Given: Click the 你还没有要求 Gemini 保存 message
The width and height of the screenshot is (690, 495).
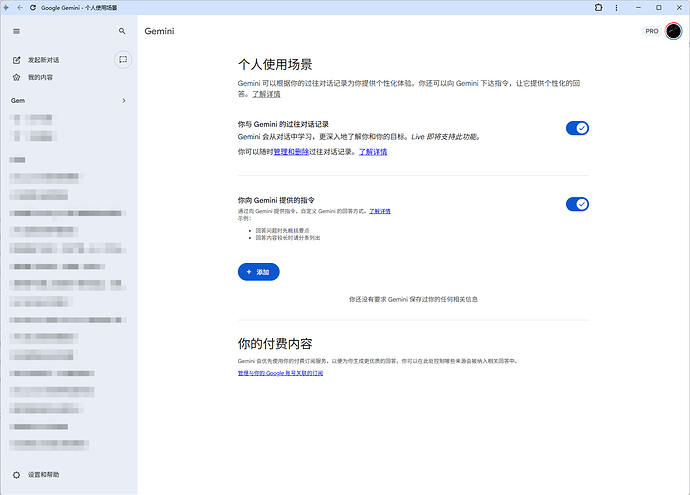Looking at the screenshot, I should pos(413,299).
